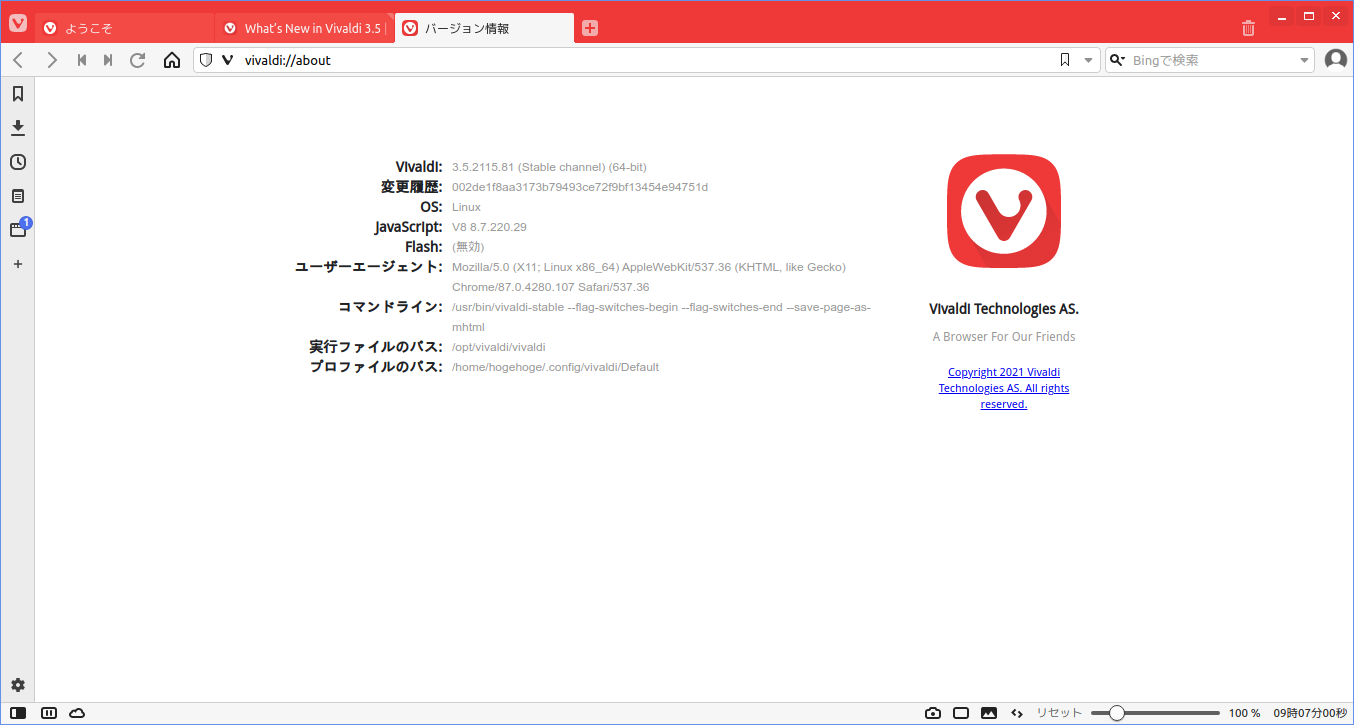Open page actions icon
1354x725 pixels.
click(1017, 713)
